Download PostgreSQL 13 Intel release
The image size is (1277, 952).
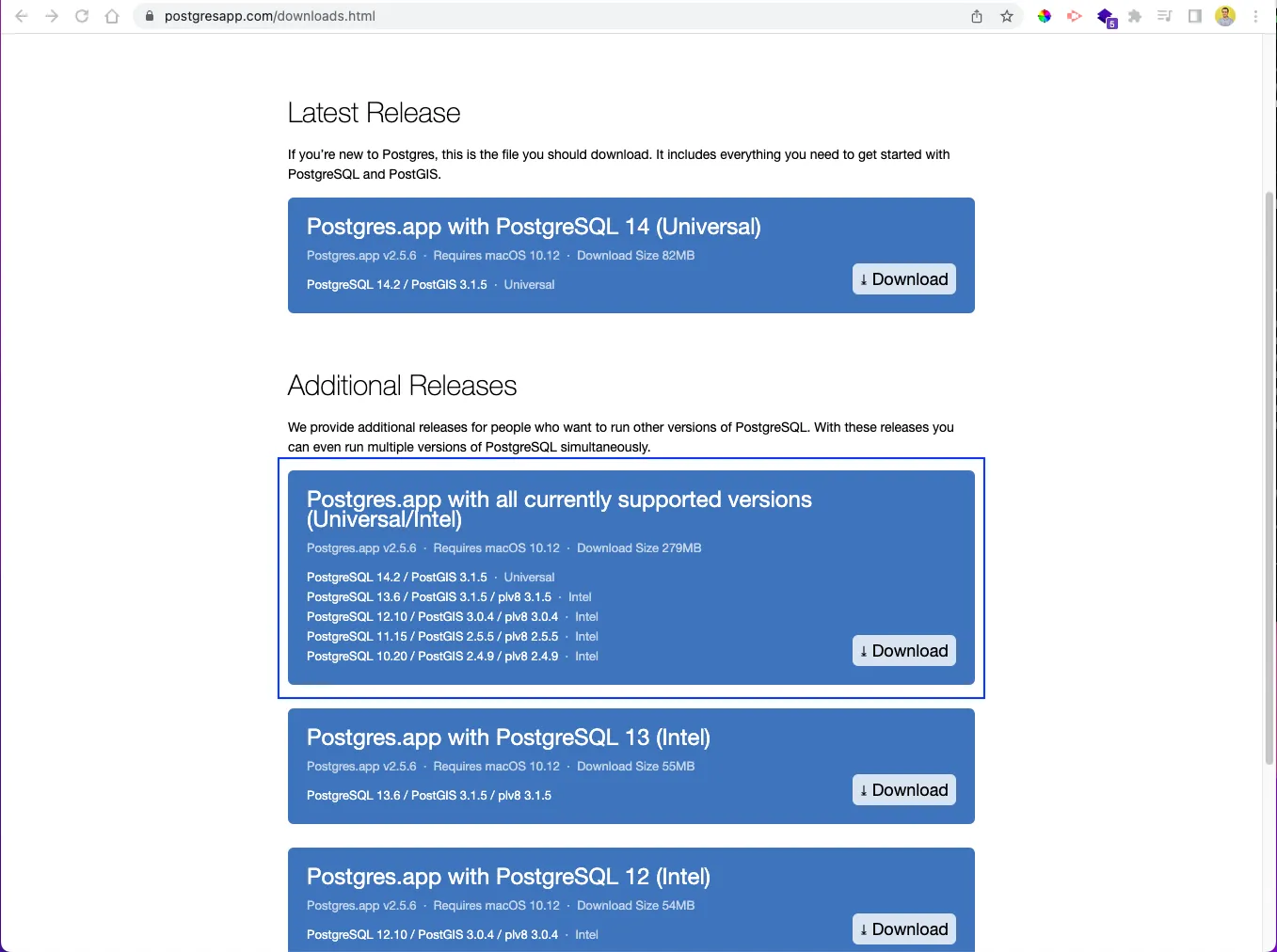tap(904, 790)
